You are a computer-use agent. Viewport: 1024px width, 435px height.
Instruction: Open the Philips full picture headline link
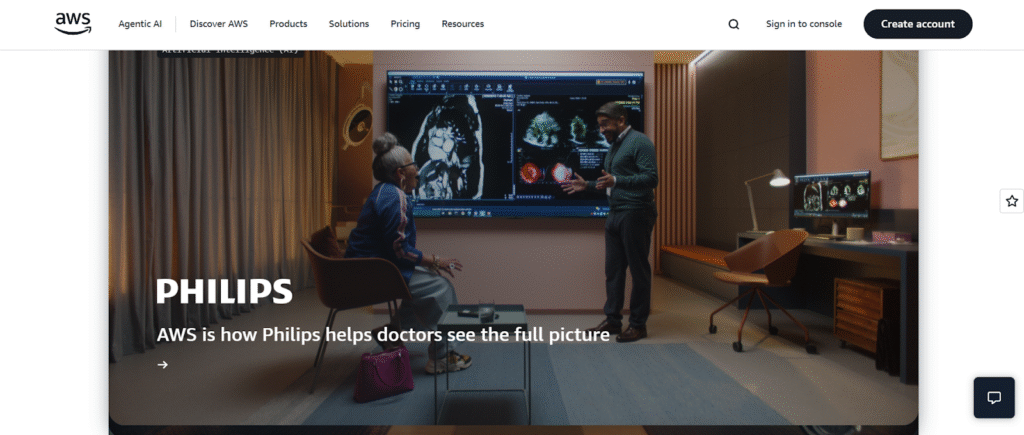(x=383, y=334)
